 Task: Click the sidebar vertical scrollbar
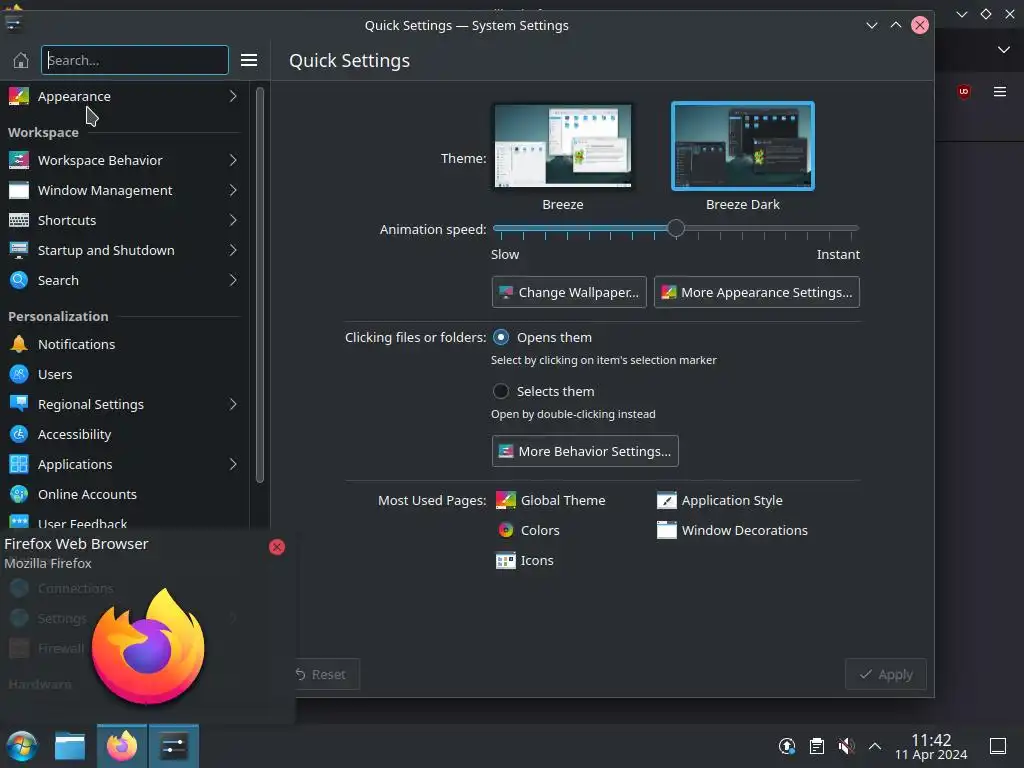[260, 285]
